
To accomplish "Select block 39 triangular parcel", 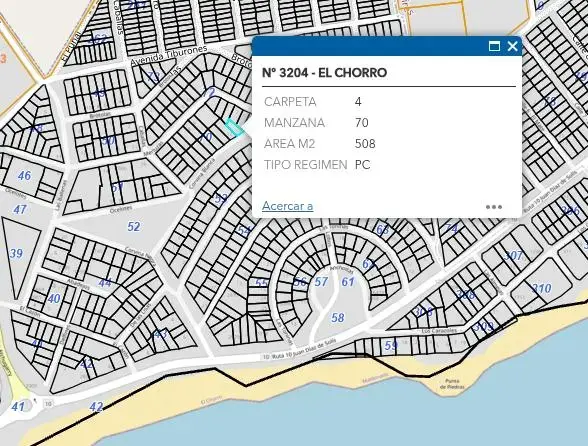I will pos(16,254).
